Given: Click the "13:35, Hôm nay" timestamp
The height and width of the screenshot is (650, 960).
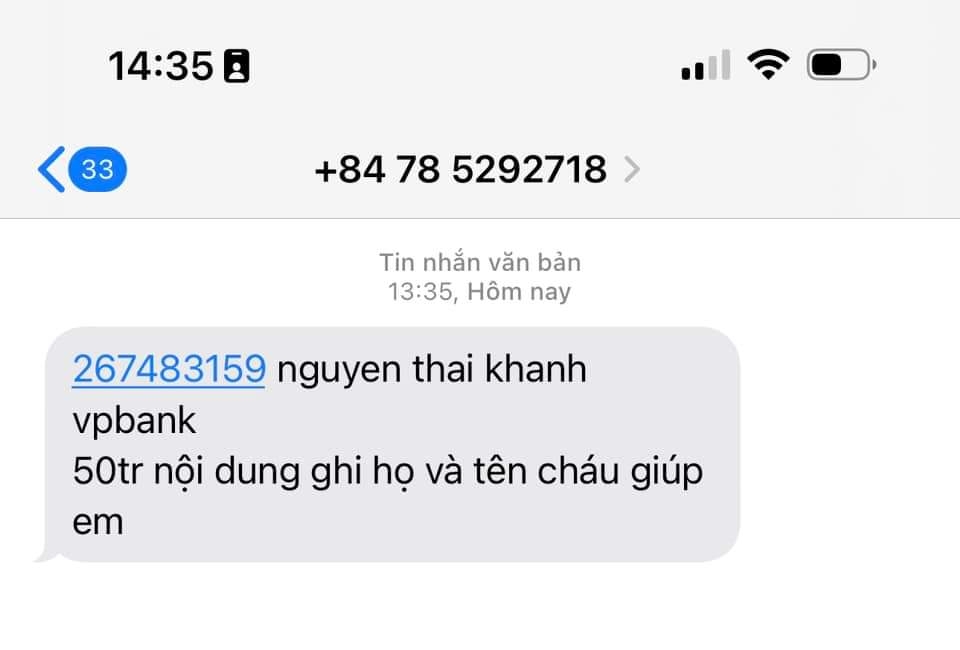Looking at the screenshot, I should (479, 291).
